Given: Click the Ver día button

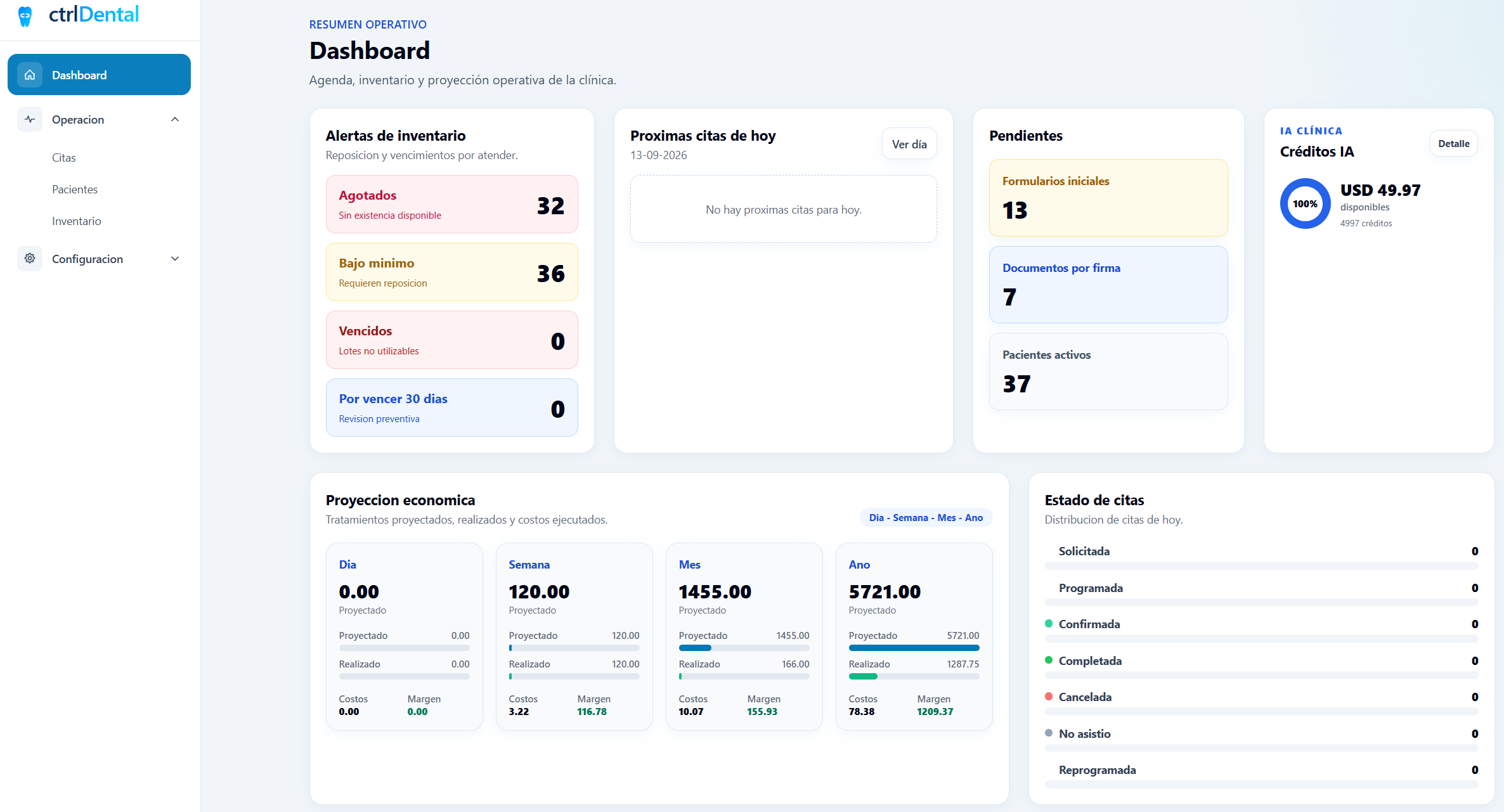Looking at the screenshot, I should 909,145.
